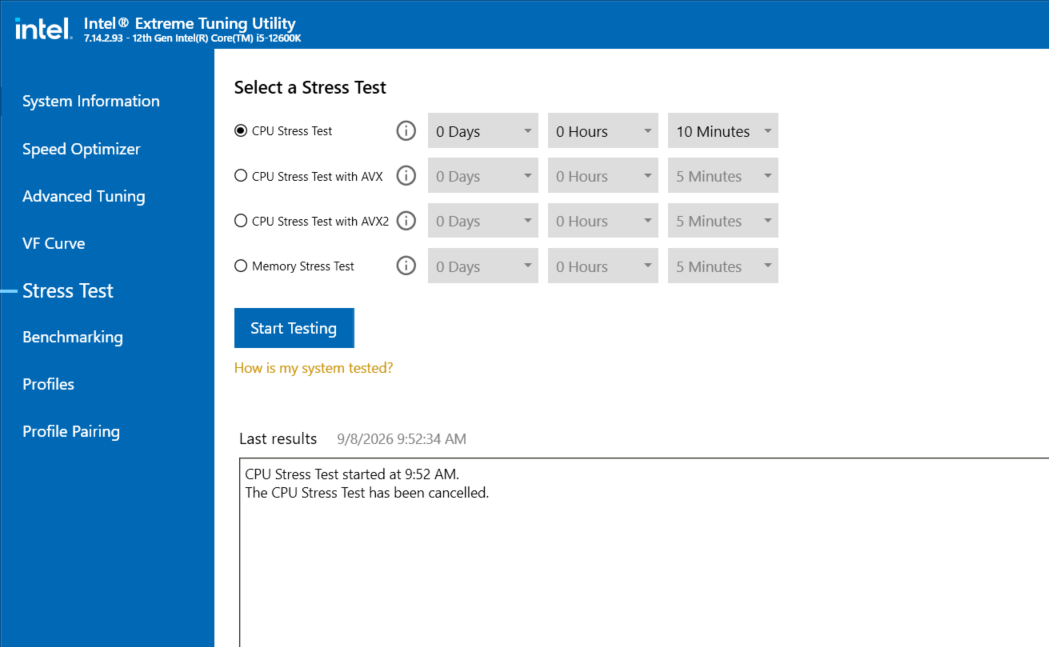This screenshot has height=647, width=1049.
Task: Click the 'Last results' label
Action: [x=278, y=439]
